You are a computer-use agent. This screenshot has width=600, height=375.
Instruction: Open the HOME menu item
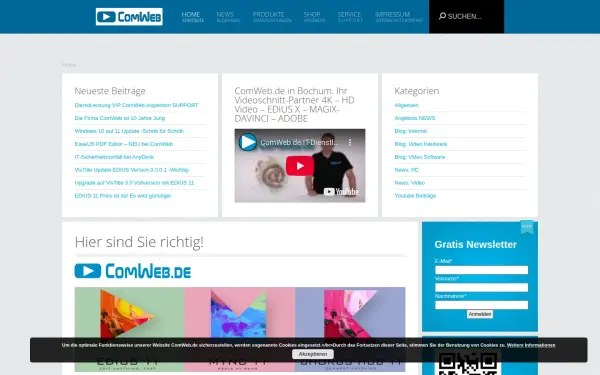192,17
